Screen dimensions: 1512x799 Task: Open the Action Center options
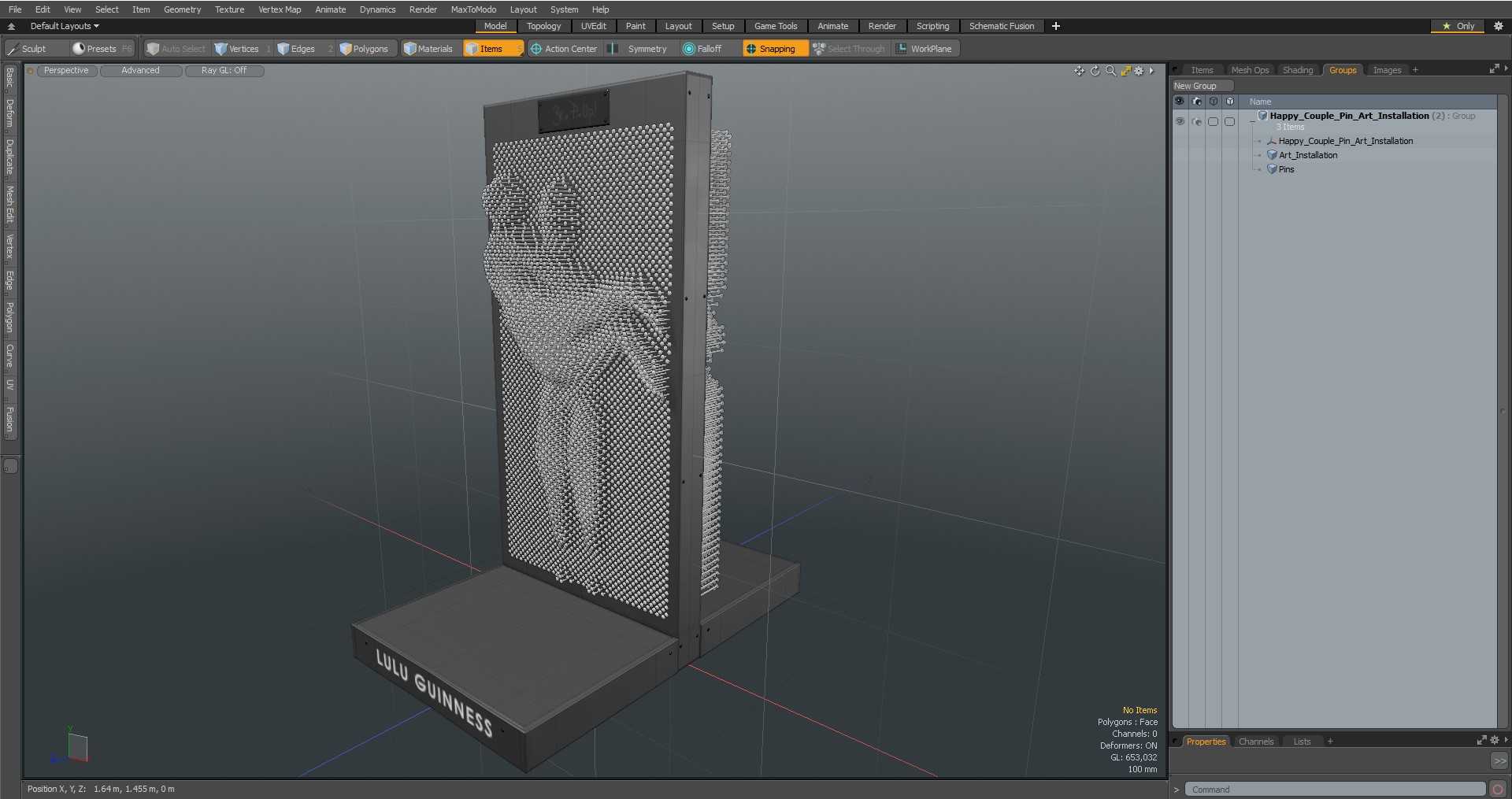click(564, 49)
